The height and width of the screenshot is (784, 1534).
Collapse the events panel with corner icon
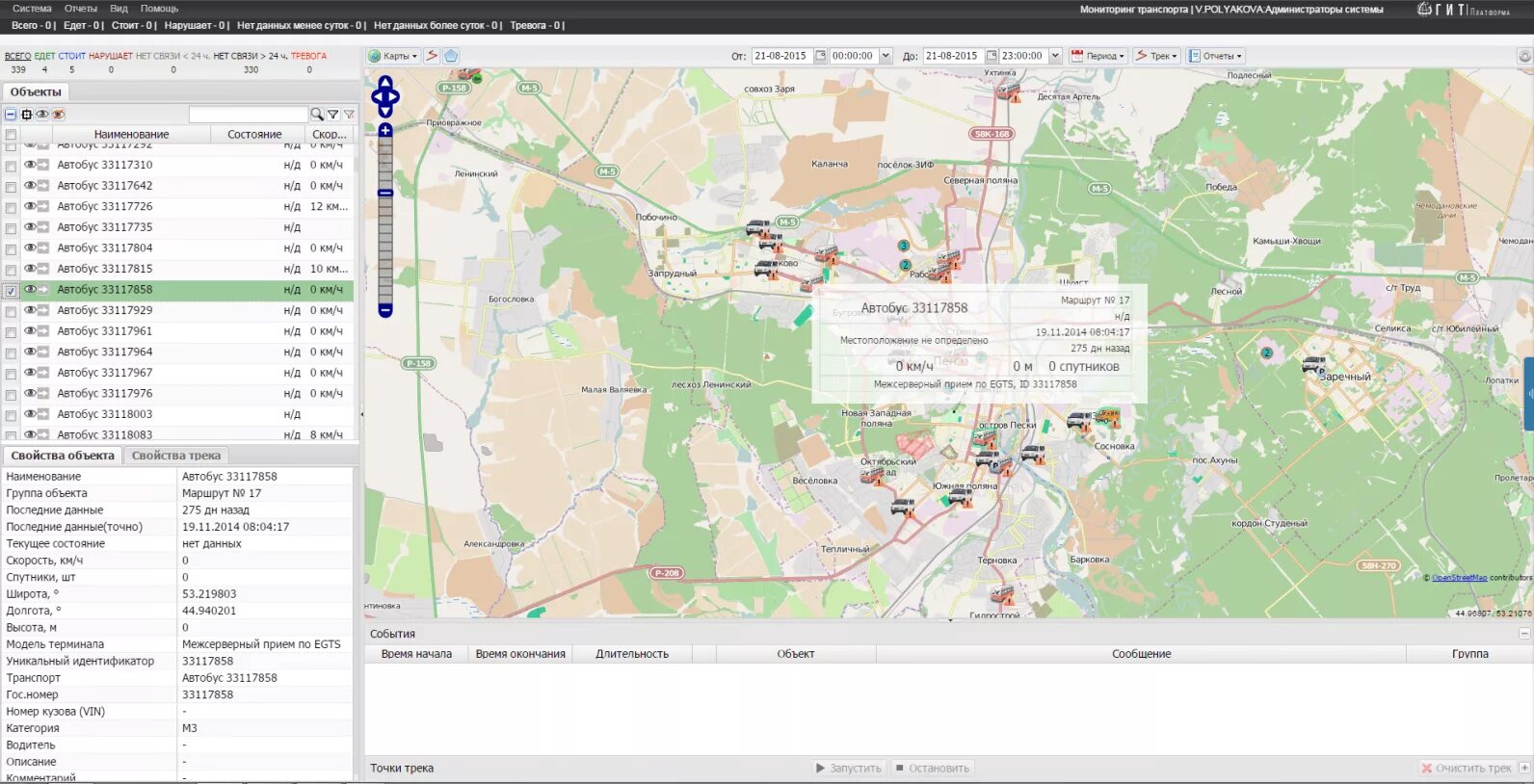click(1524, 633)
